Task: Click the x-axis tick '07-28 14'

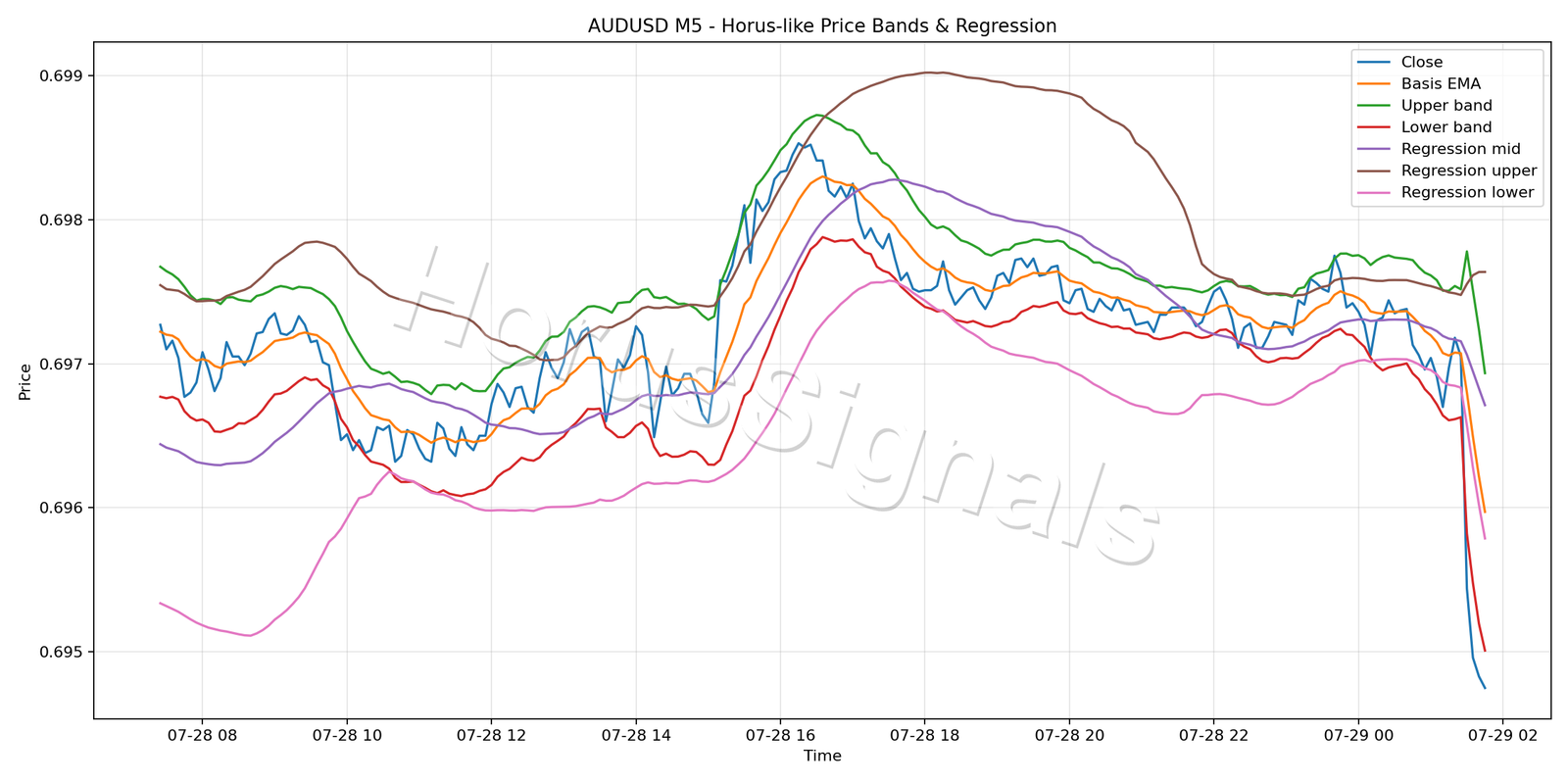Action: click(x=635, y=734)
